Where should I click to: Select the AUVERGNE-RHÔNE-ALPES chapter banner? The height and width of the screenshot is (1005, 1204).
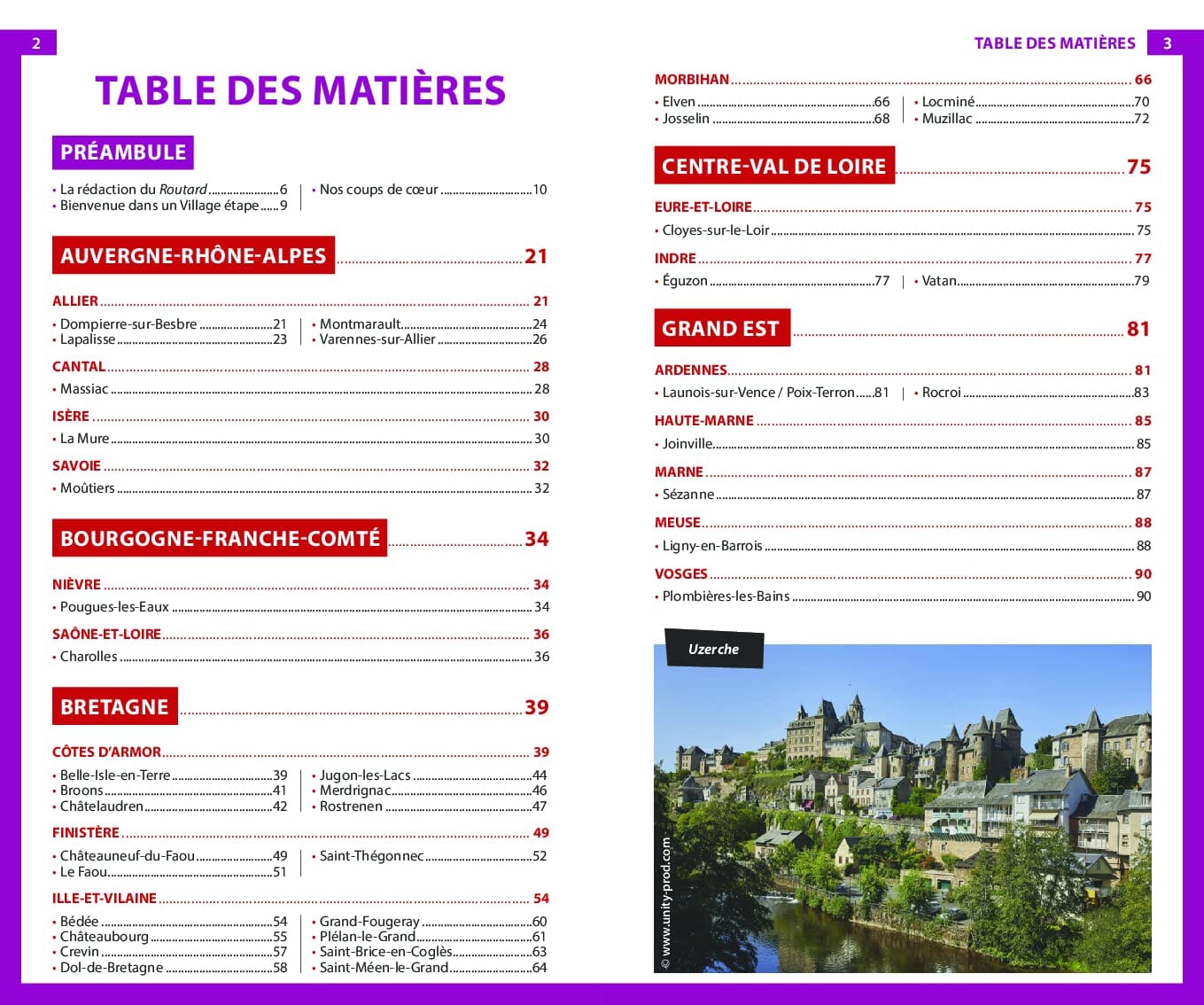coord(193,255)
